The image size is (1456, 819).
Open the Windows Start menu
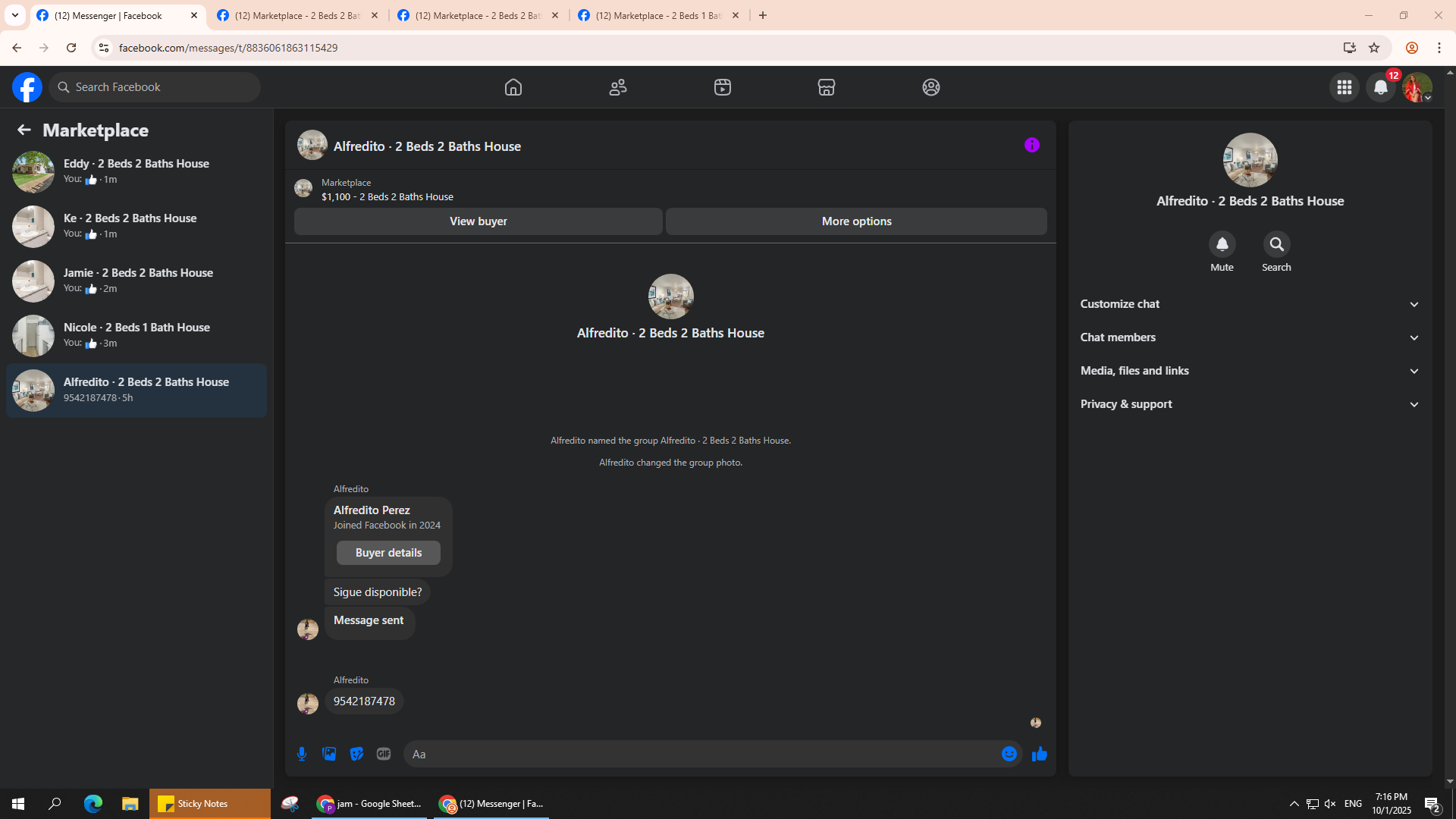click(18, 804)
